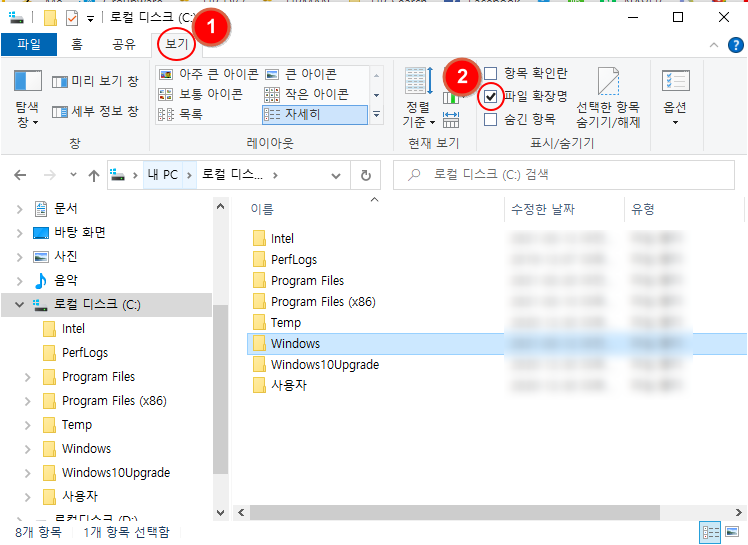
Task: Select 음악 in the navigation pane
Action: [x=65, y=281]
